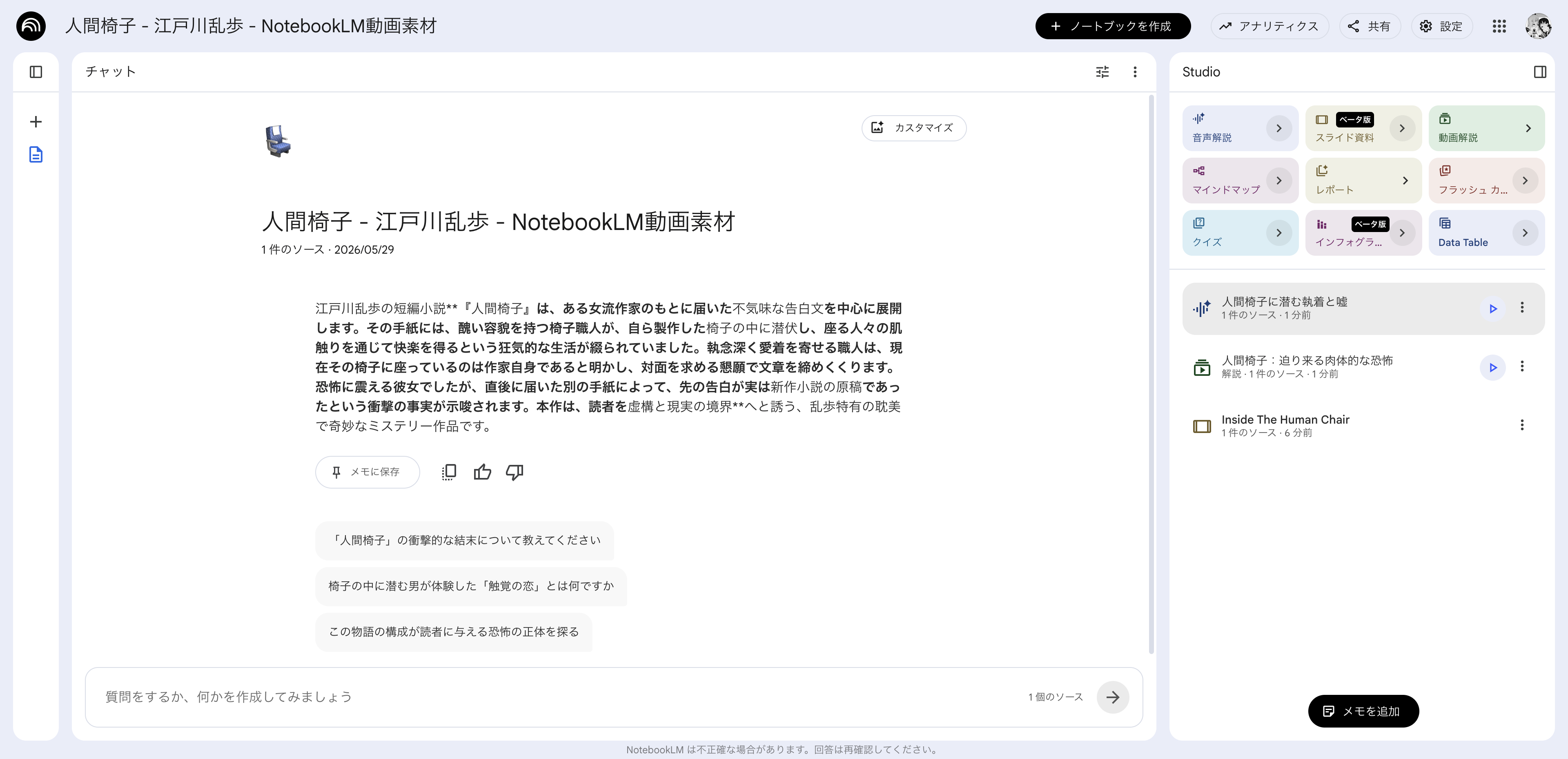1568x759 pixels.
Task: Open the account avatar
Action: [x=1538, y=26]
